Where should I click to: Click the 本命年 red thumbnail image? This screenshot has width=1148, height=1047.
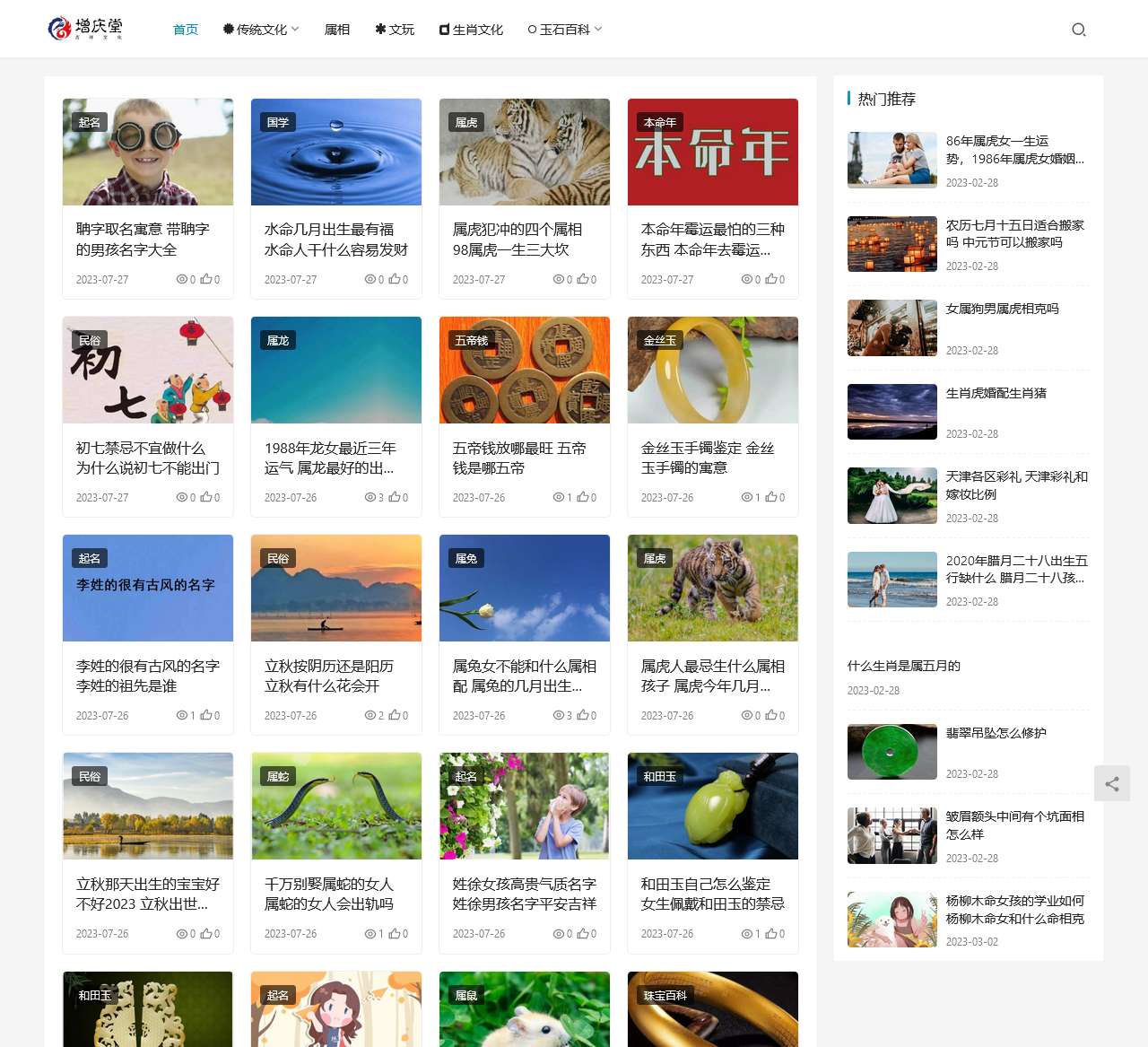pos(713,152)
